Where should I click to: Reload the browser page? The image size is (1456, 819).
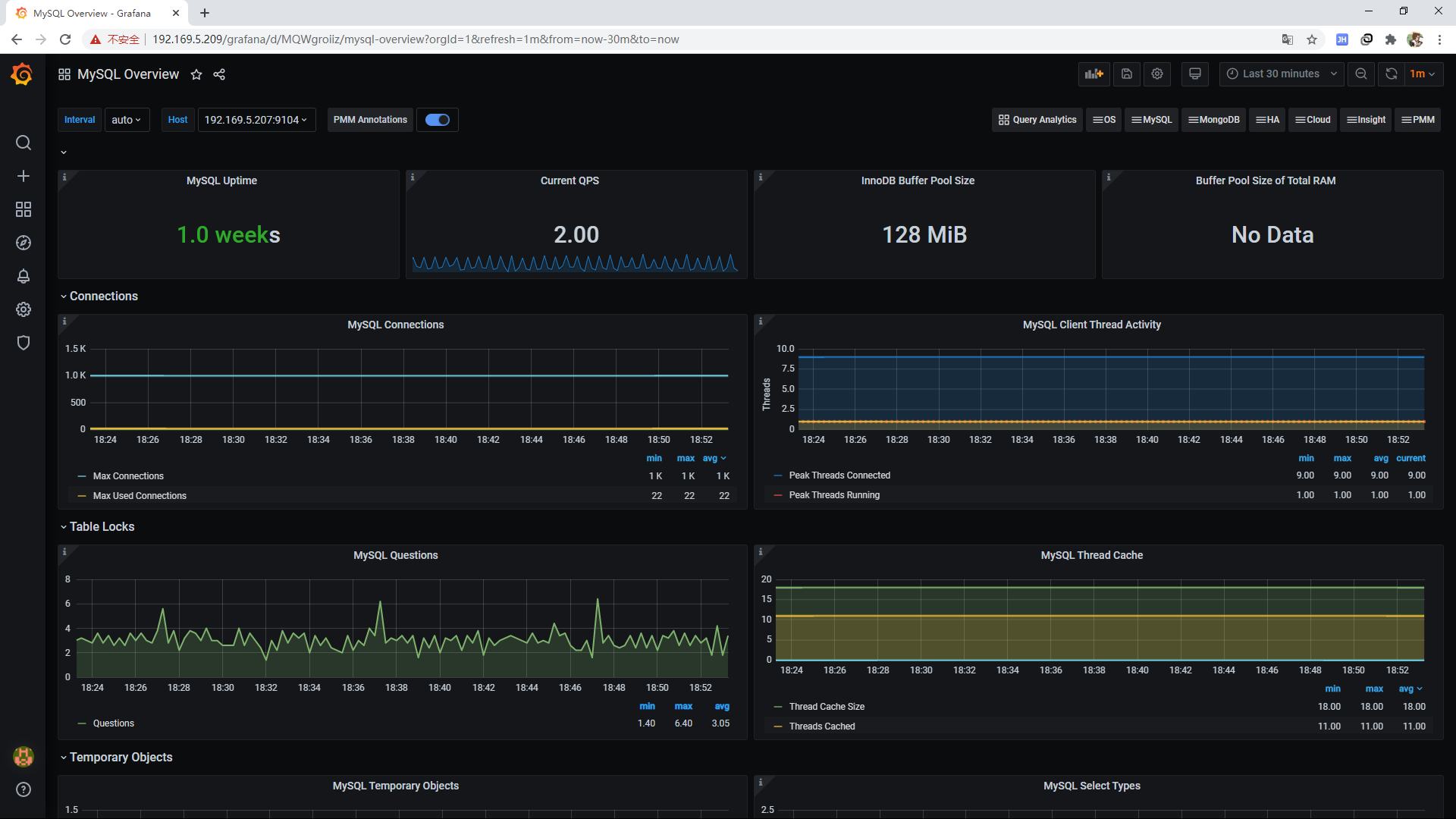(x=65, y=39)
